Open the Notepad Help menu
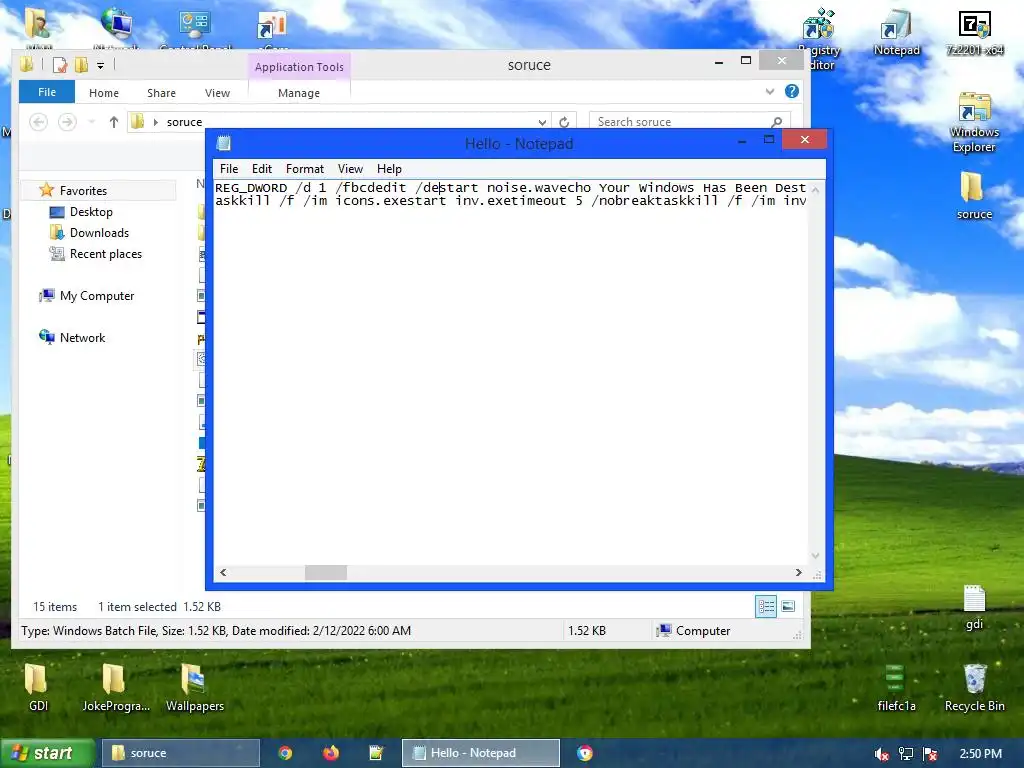This screenshot has height=768, width=1024. click(389, 169)
